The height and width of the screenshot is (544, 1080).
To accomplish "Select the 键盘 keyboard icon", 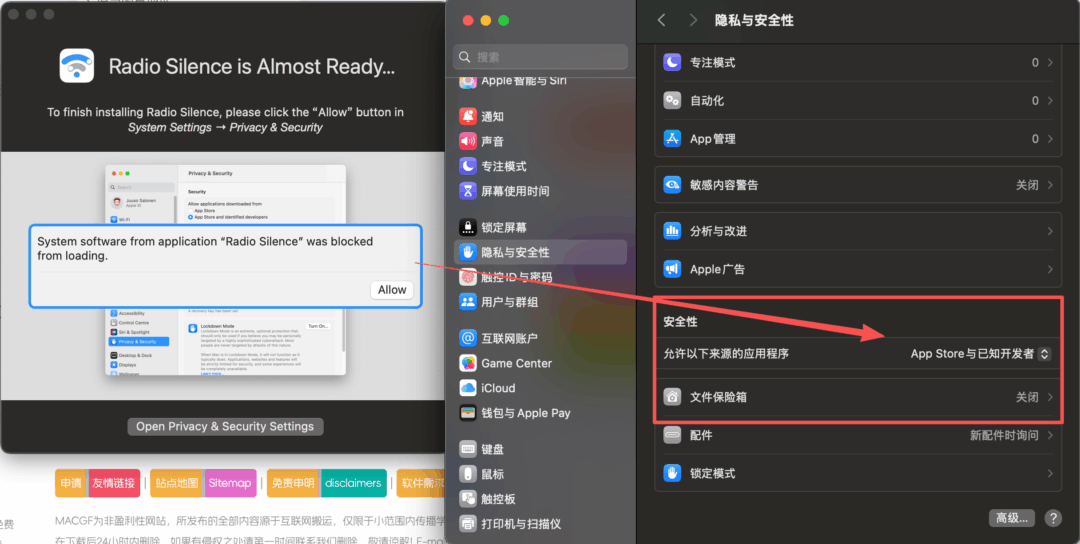I will click(468, 449).
